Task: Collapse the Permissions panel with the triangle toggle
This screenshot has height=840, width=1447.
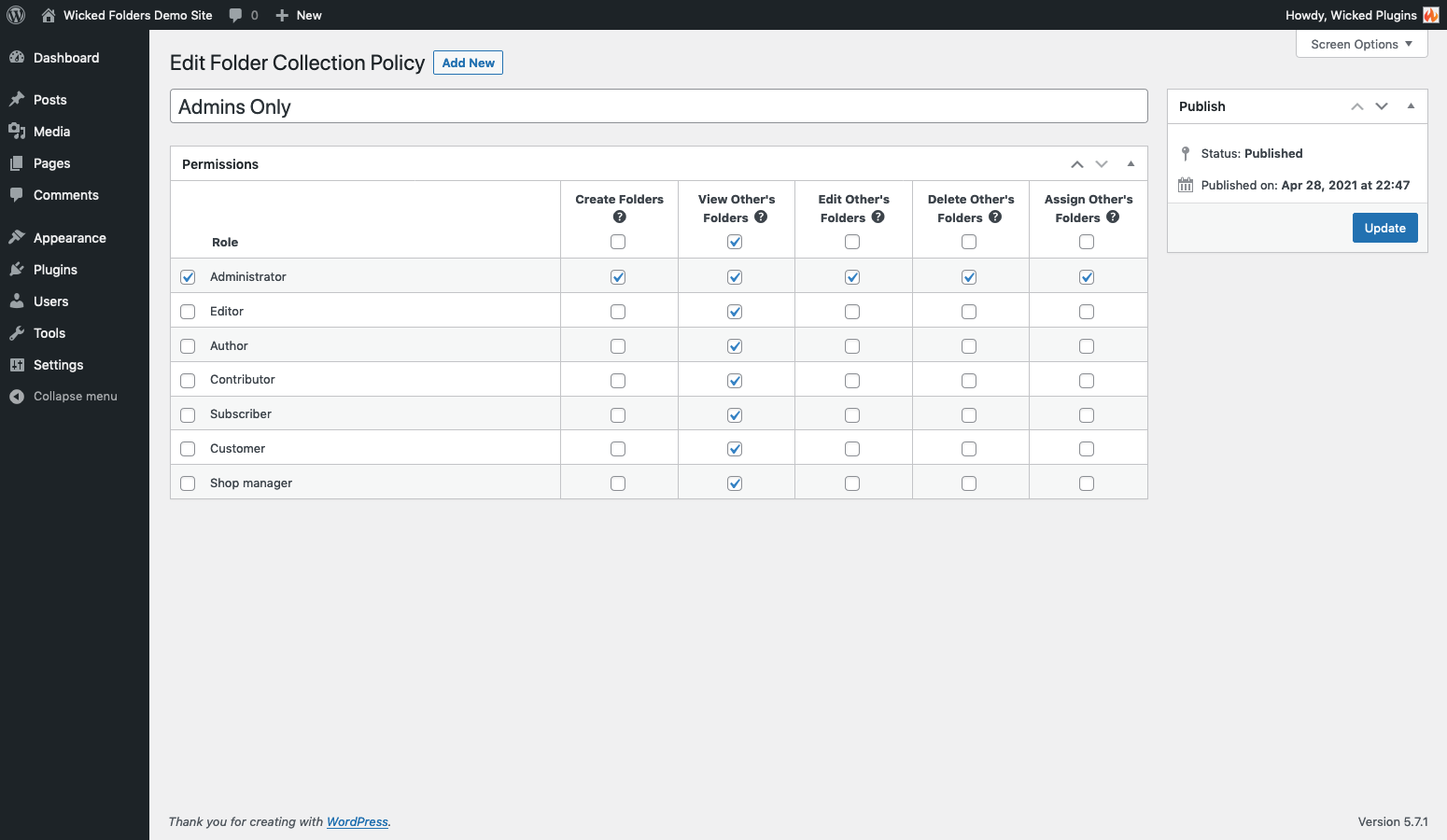Action: (1131, 164)
